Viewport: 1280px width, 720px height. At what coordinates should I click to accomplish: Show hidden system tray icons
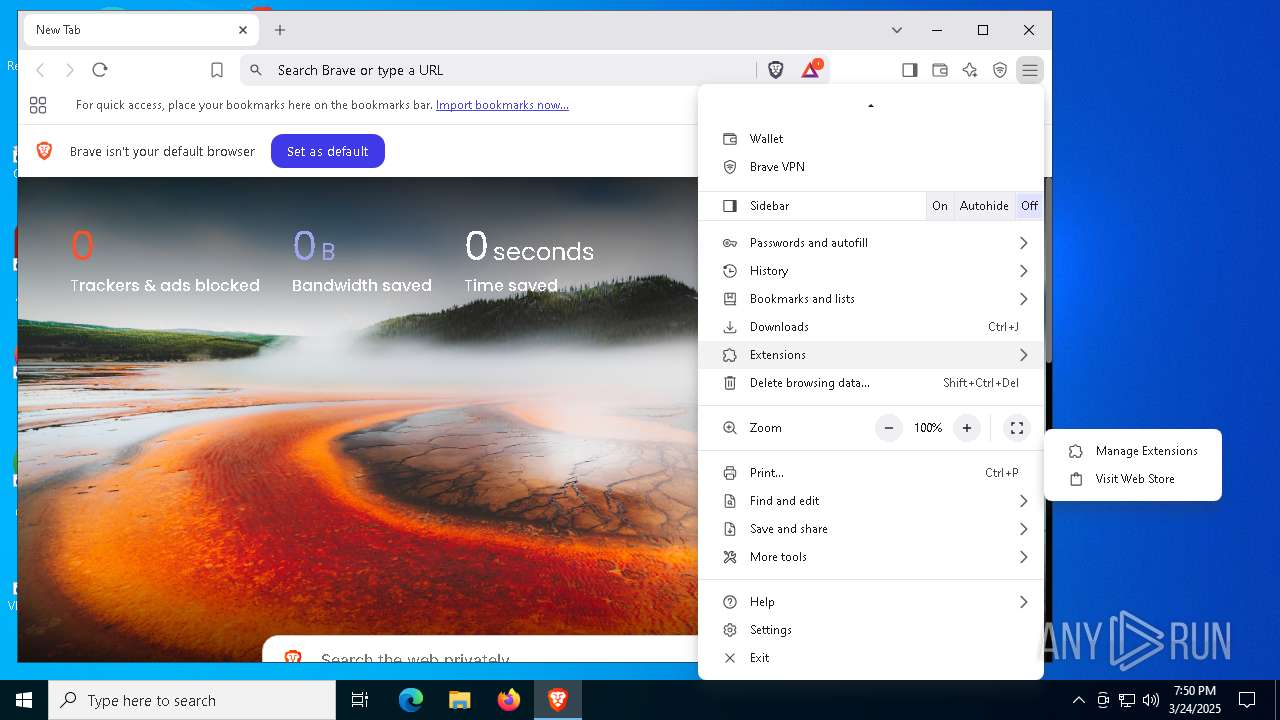pos(1078,700)
